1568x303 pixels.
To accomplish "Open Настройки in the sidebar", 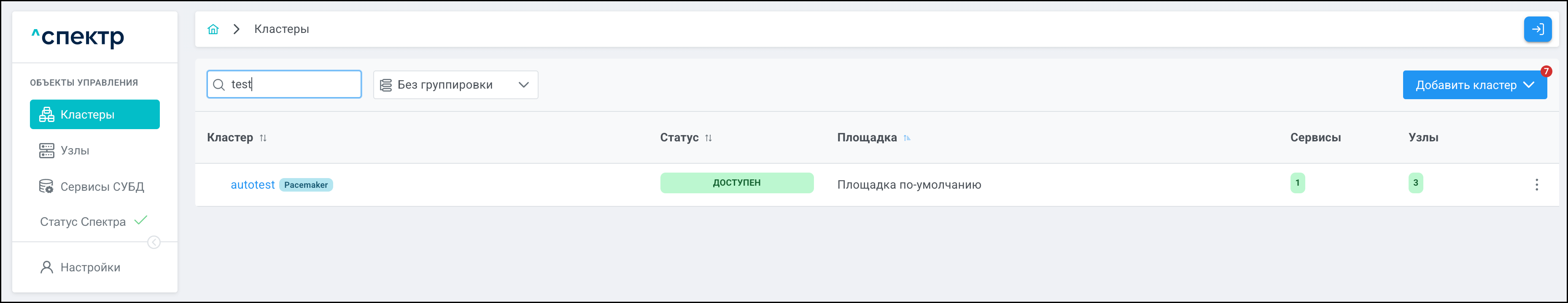I will coord(90,268).
